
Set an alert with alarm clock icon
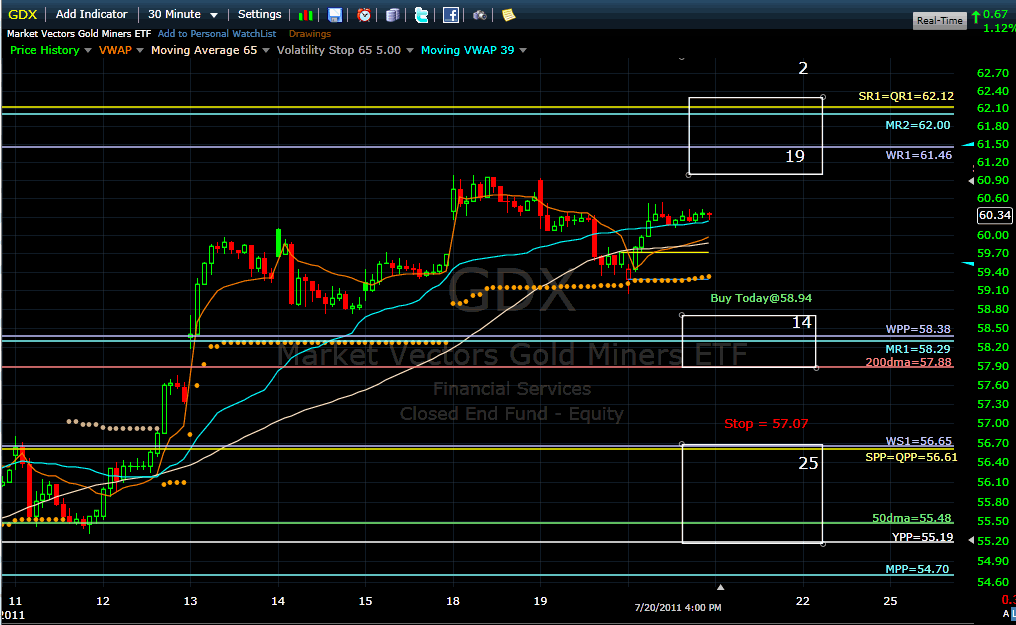(x=364, y=15)
